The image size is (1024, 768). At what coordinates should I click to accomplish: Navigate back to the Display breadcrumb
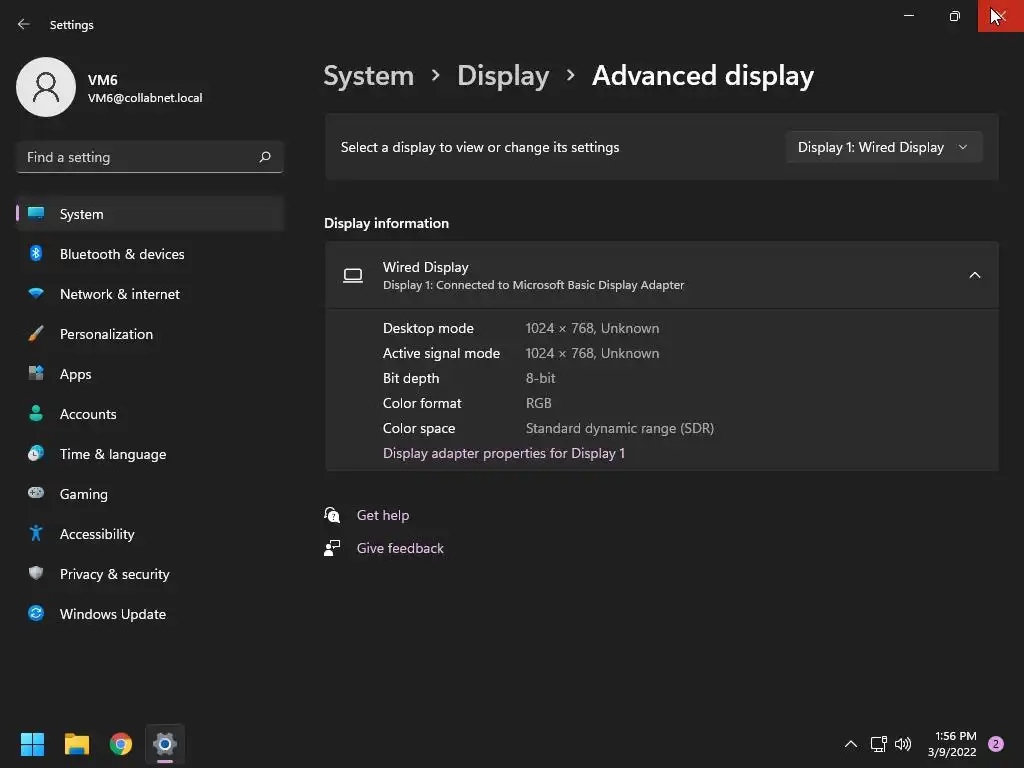coord(503,76)
